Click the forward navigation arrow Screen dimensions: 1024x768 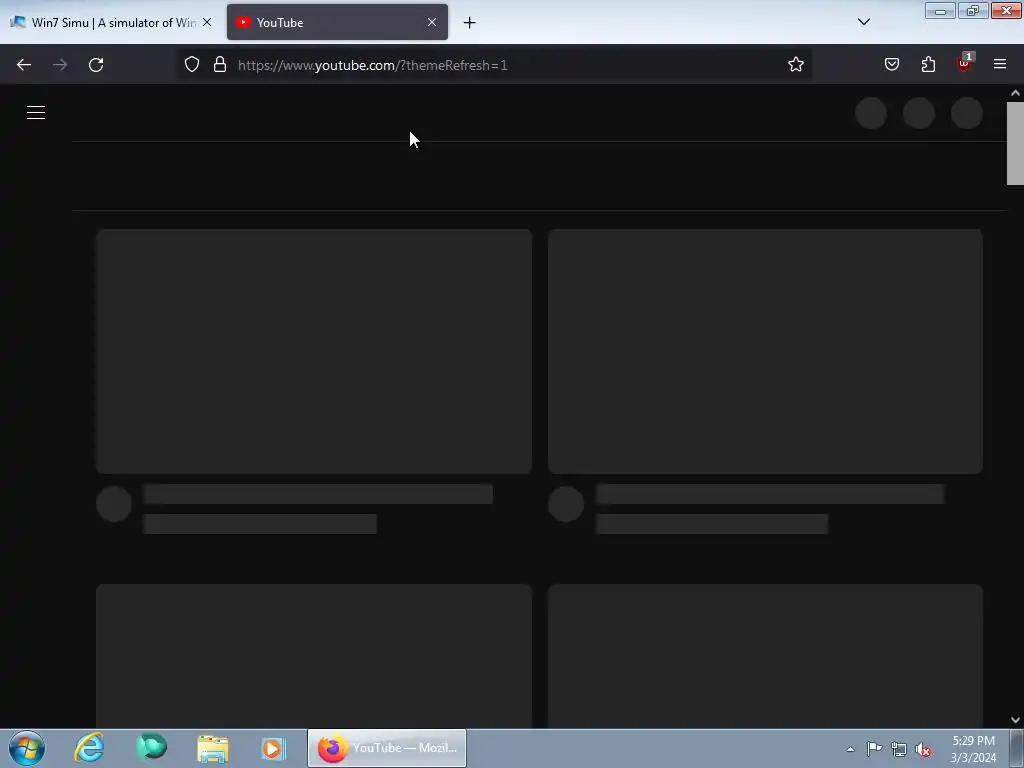point(60,65)
